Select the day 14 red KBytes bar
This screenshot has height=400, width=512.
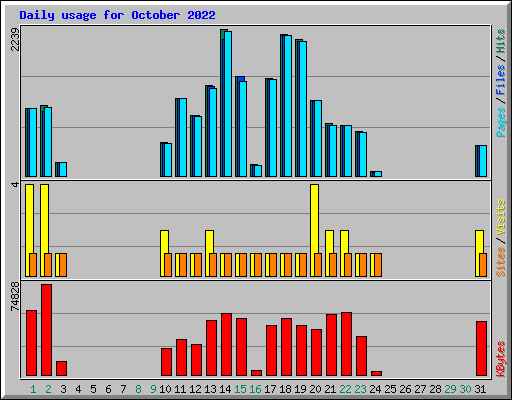(226, 345)
